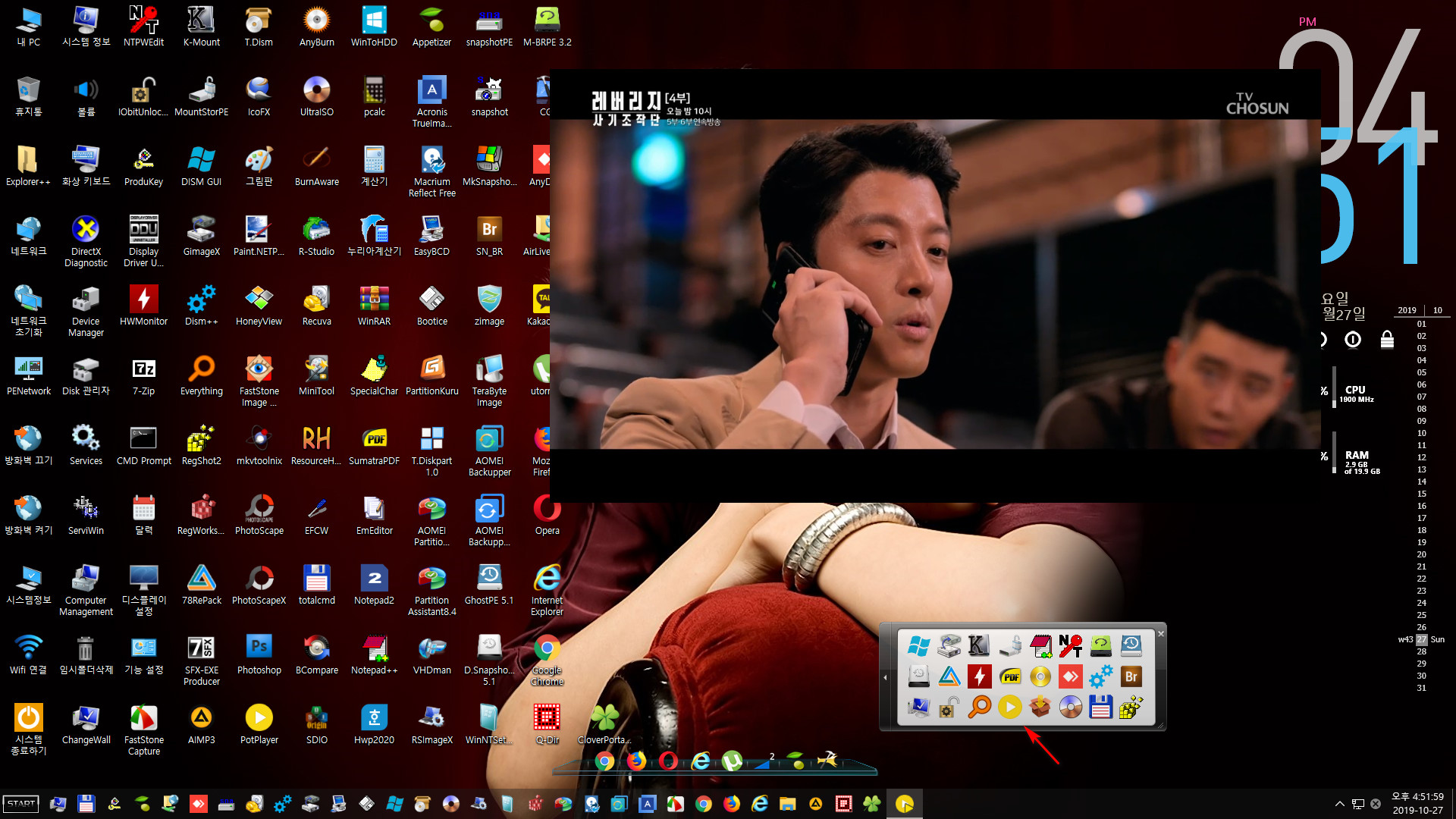Click the lock icon in desktop widget
Screen dimensions: 1456x819
coord(1387,339)
